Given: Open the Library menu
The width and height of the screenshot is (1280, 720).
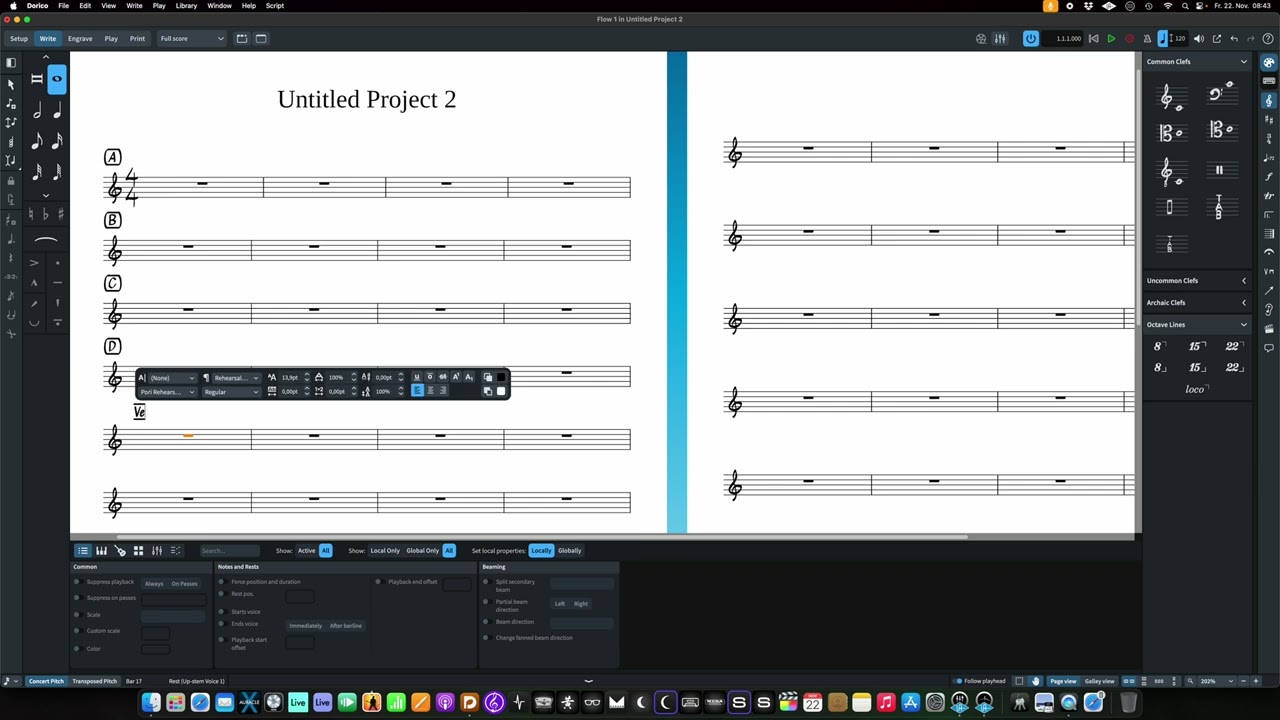Looking at the screenshot, I should (186, 6).
